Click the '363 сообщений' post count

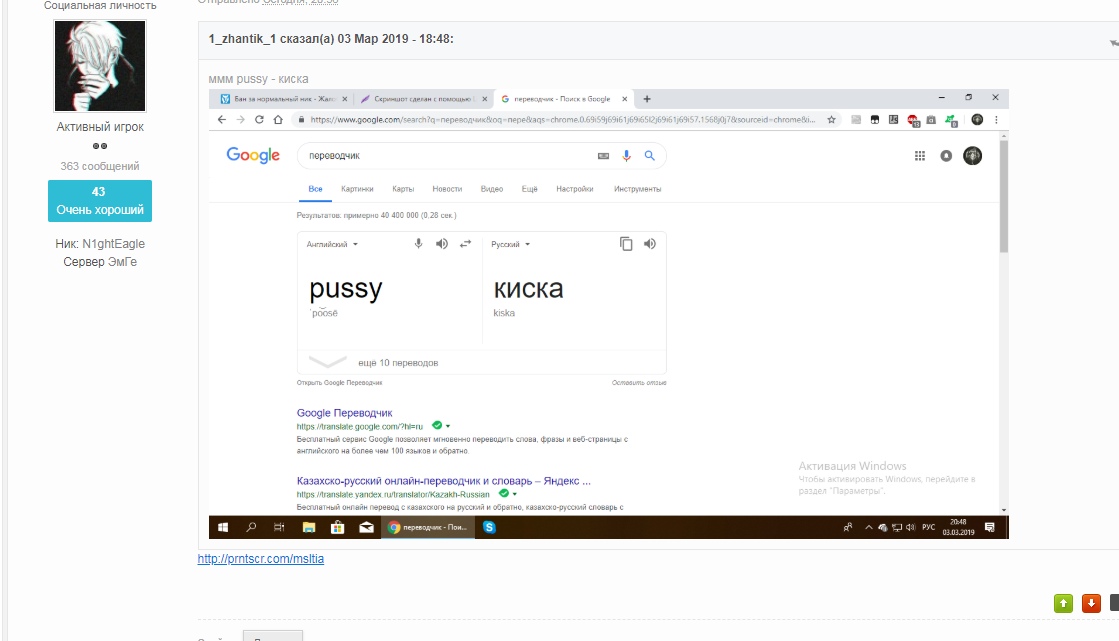(x=100, y=166)
